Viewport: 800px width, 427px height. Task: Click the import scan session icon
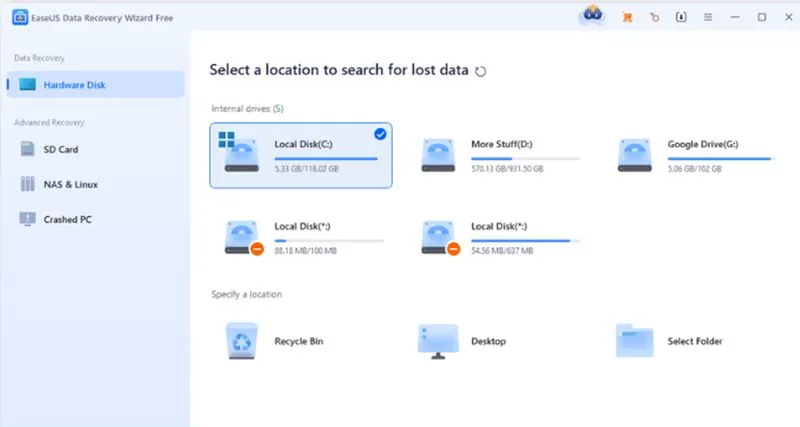click(681, 17)
